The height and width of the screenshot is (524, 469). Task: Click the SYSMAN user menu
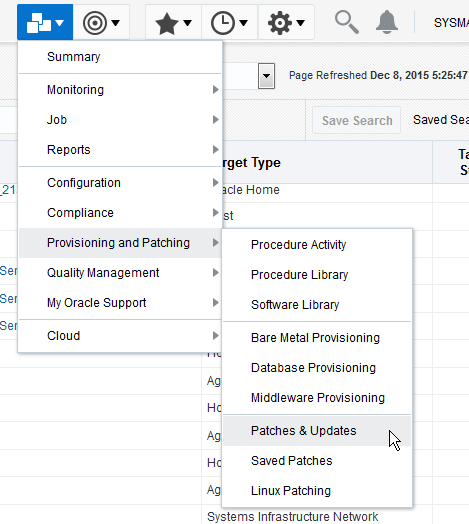point(451,23)
